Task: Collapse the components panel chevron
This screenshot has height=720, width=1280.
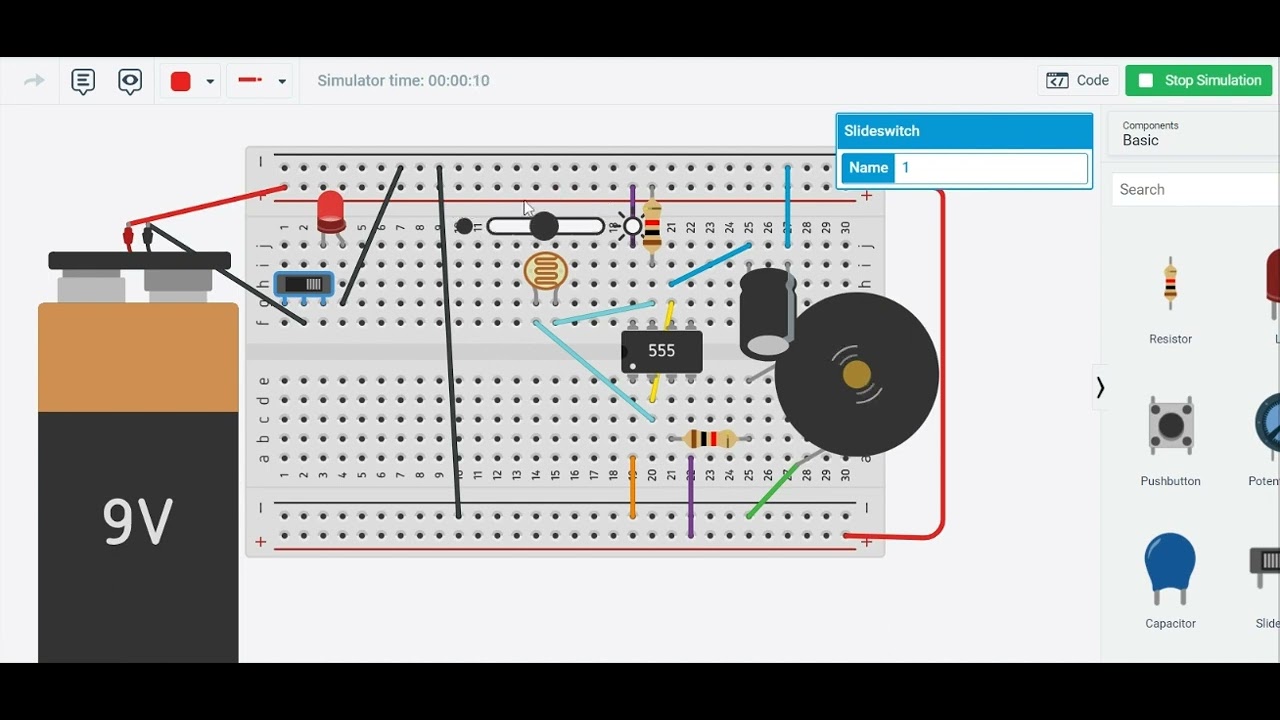Action: [1100, 388]
